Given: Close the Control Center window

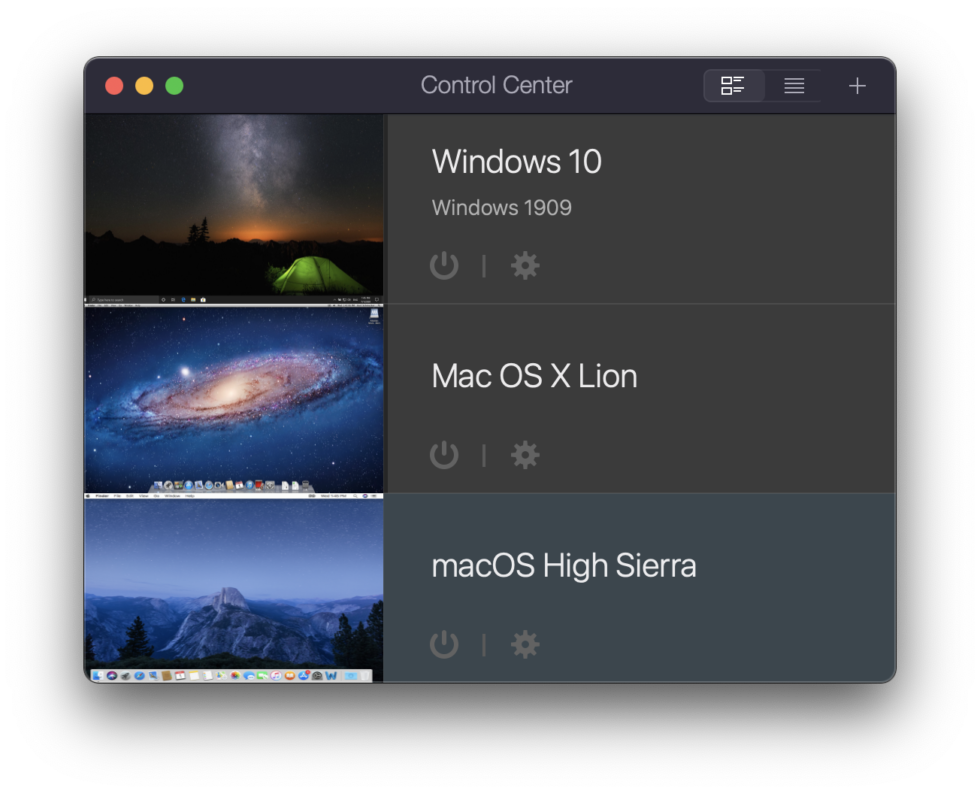Looking at the screenshot, I should (x=114, y=86).
